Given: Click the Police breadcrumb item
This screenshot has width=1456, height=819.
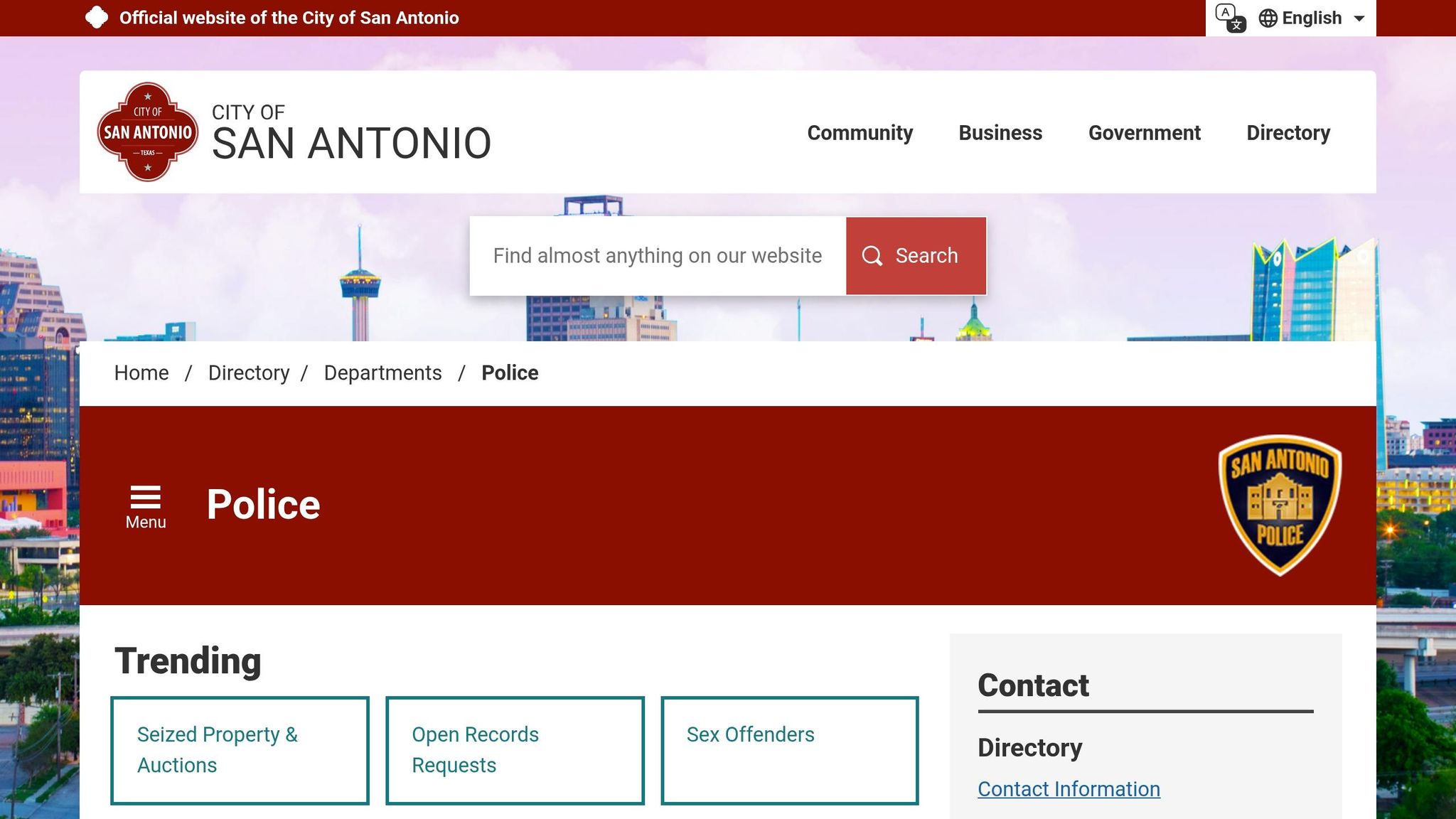Looking at the screenshot, I should click(x=510, y=373).
